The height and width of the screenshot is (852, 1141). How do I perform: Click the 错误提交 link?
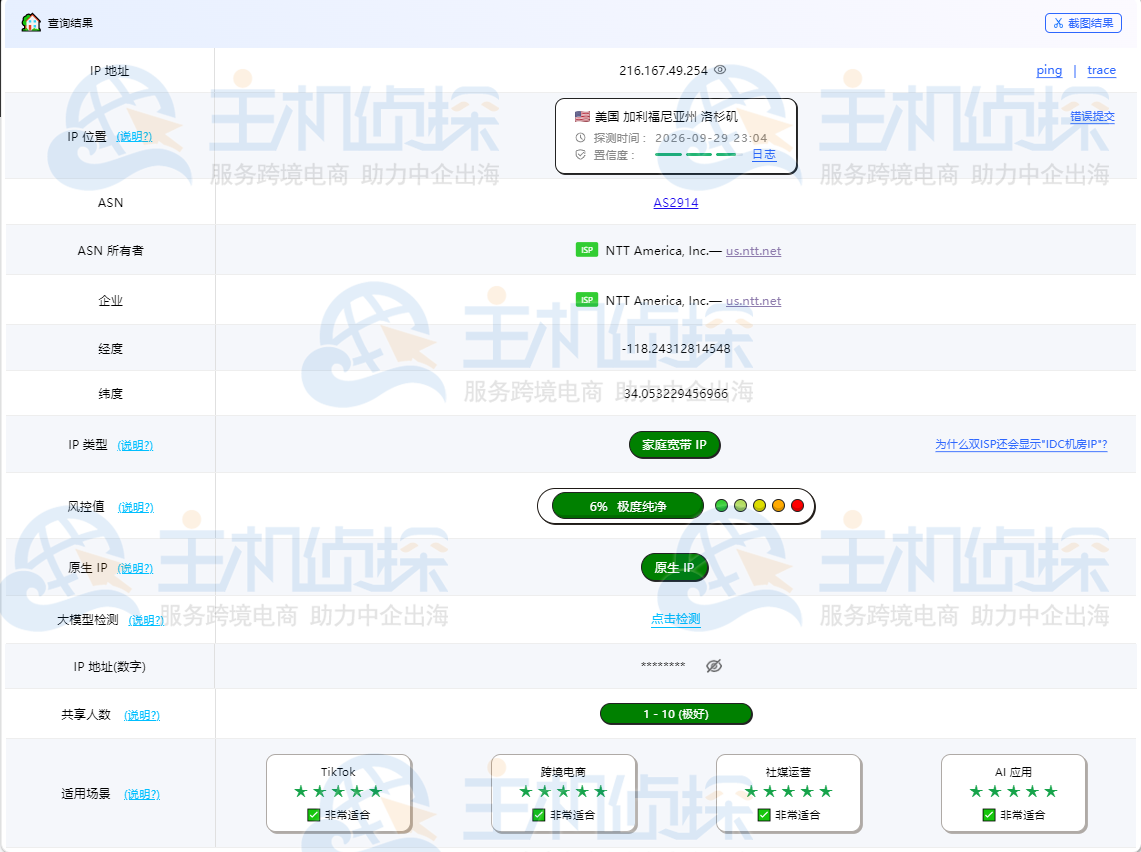point(1092,116)
